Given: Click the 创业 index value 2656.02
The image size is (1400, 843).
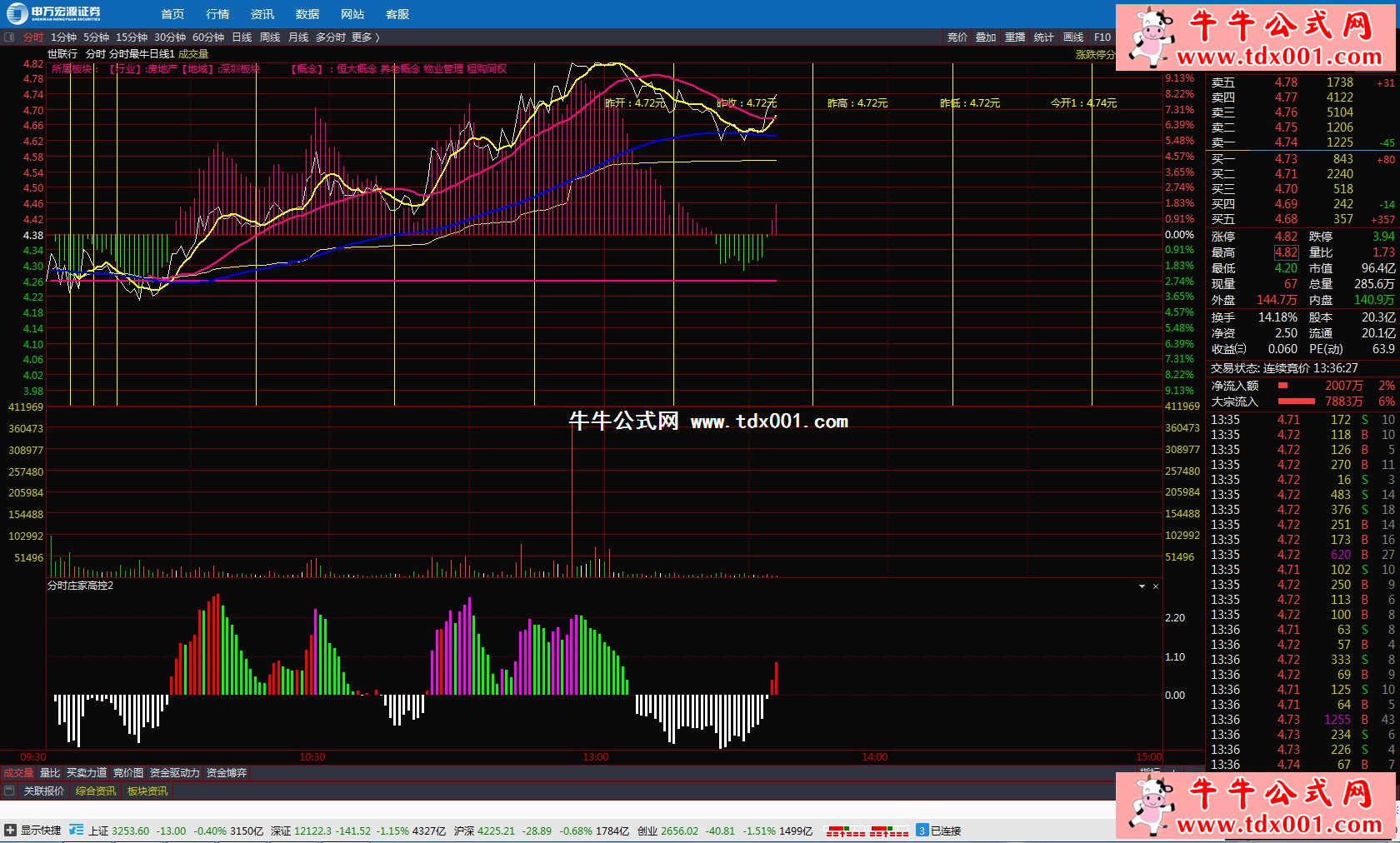Looking at the screenshot, I should pos(679,831).
